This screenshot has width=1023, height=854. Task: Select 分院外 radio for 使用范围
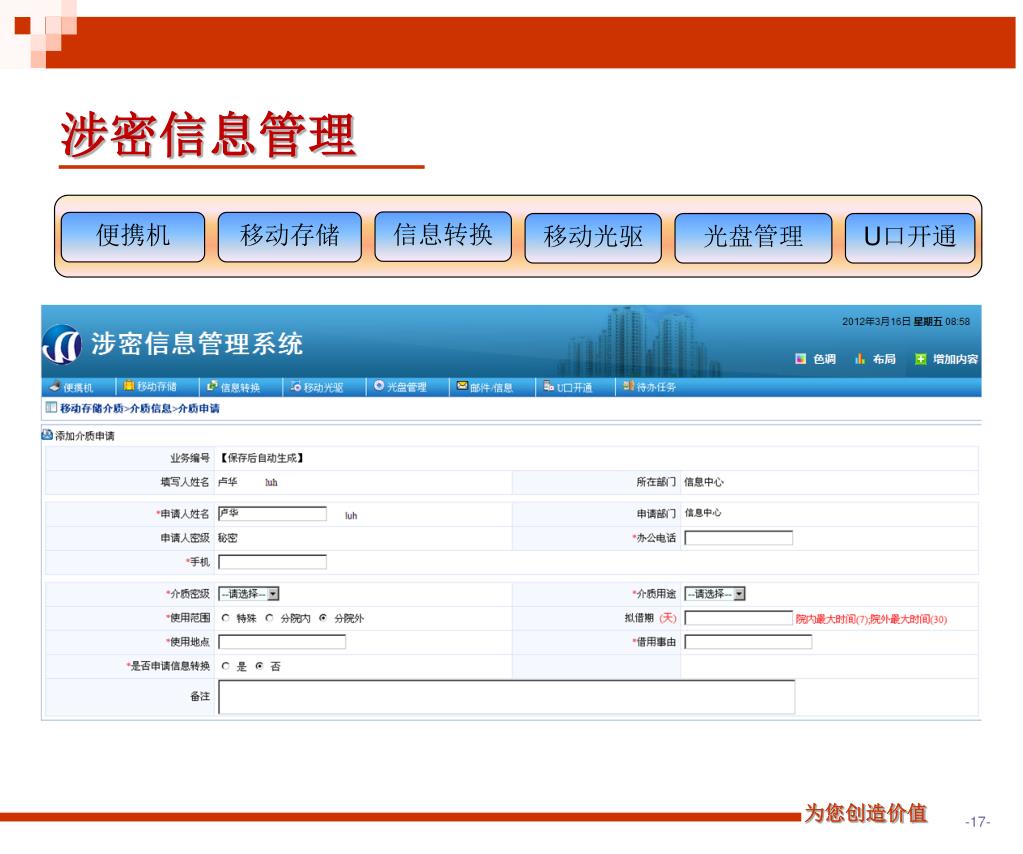coord(323,618)
